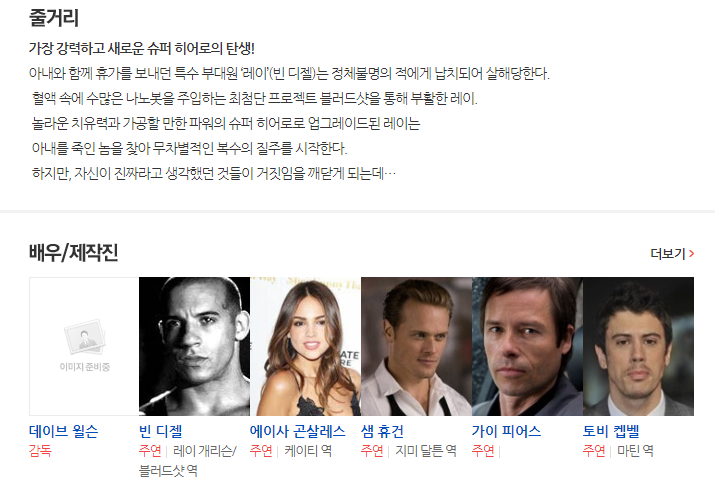Click the 레이 개리슨/블러드샷 역 role text
Viewport: 715px width, 485px height.
(x=188, y=460)
